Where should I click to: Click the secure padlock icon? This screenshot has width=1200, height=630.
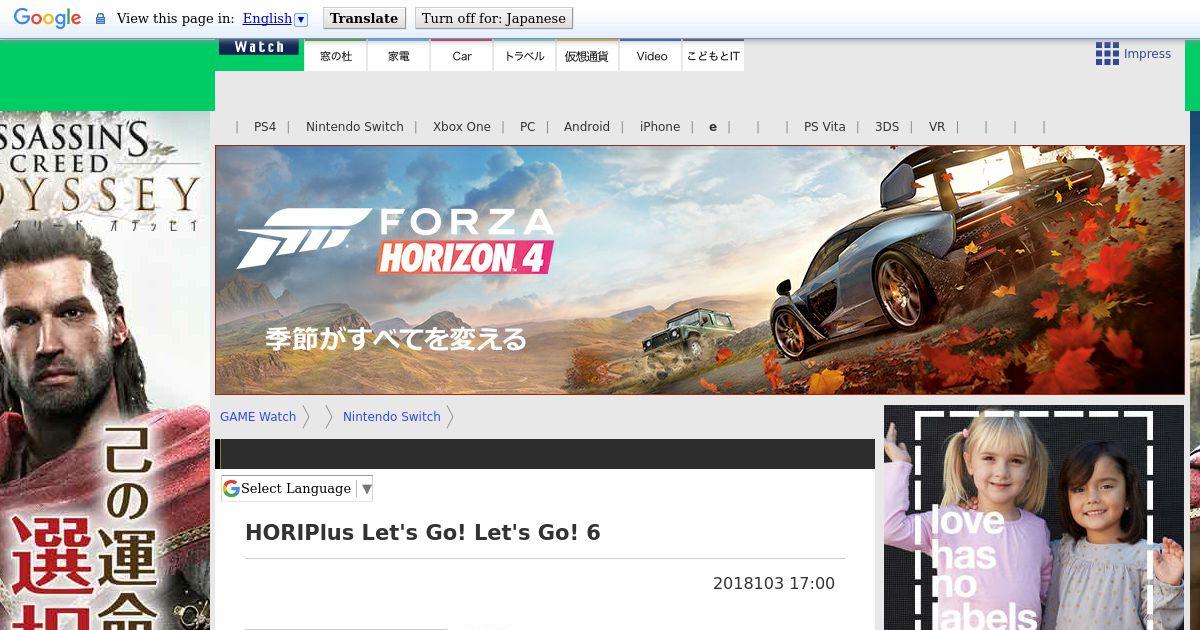point(100,19)
